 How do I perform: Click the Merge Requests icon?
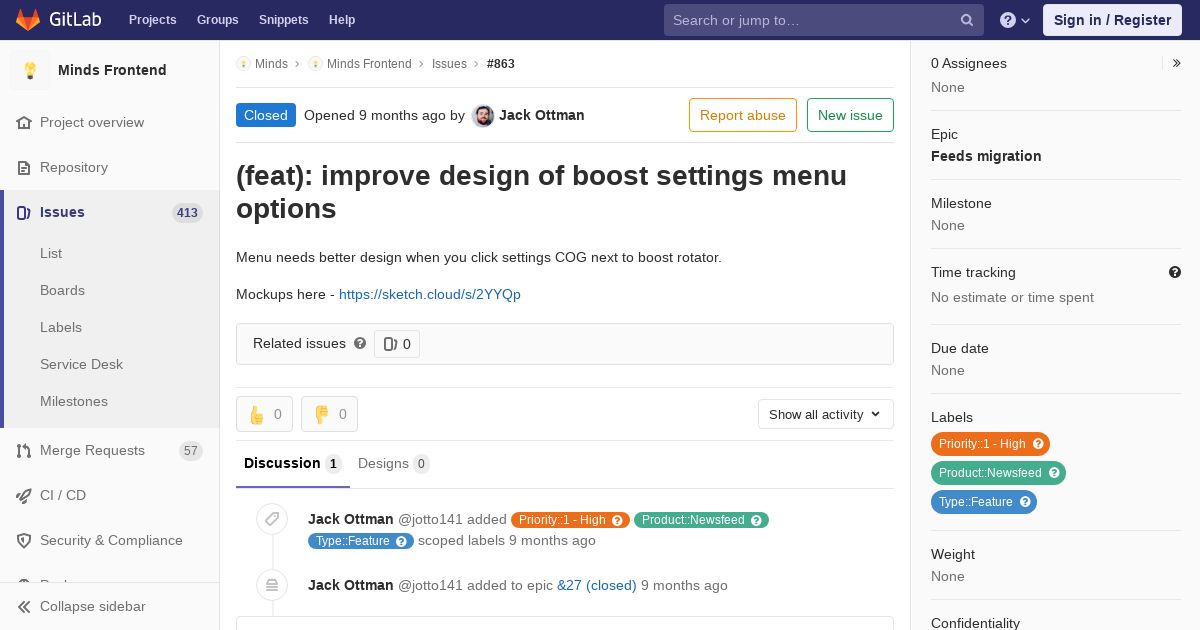pos(24,451)
